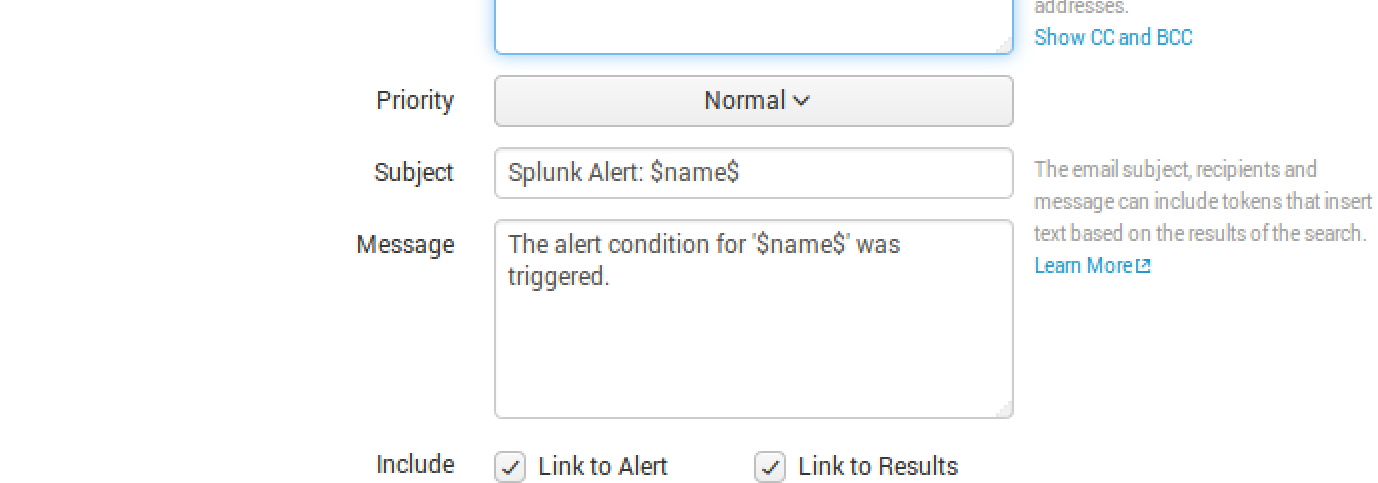Click the 'Link to Alert' label text

603,467
